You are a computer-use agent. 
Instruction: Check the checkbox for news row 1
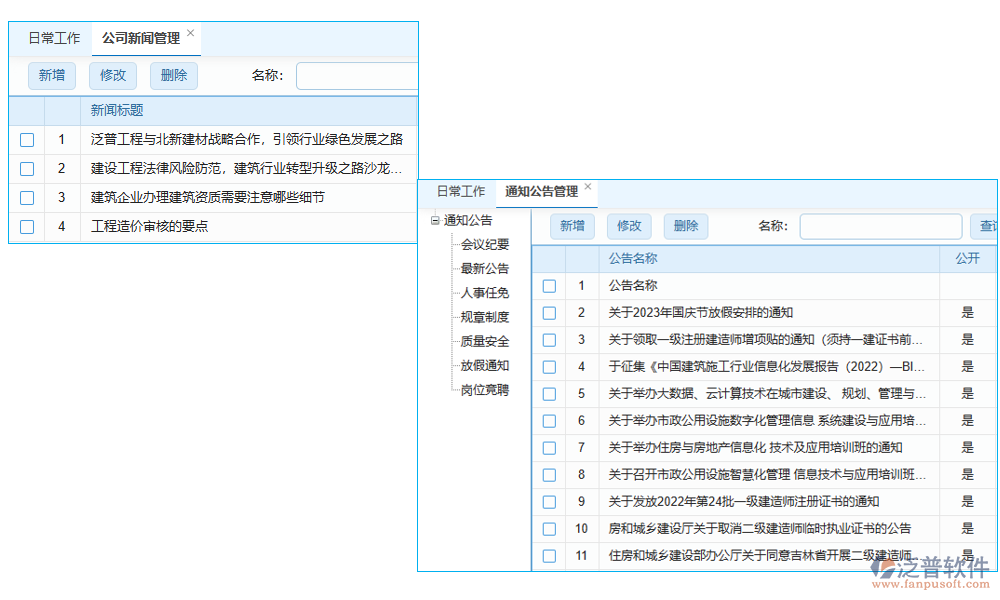[x=26, y=139]
